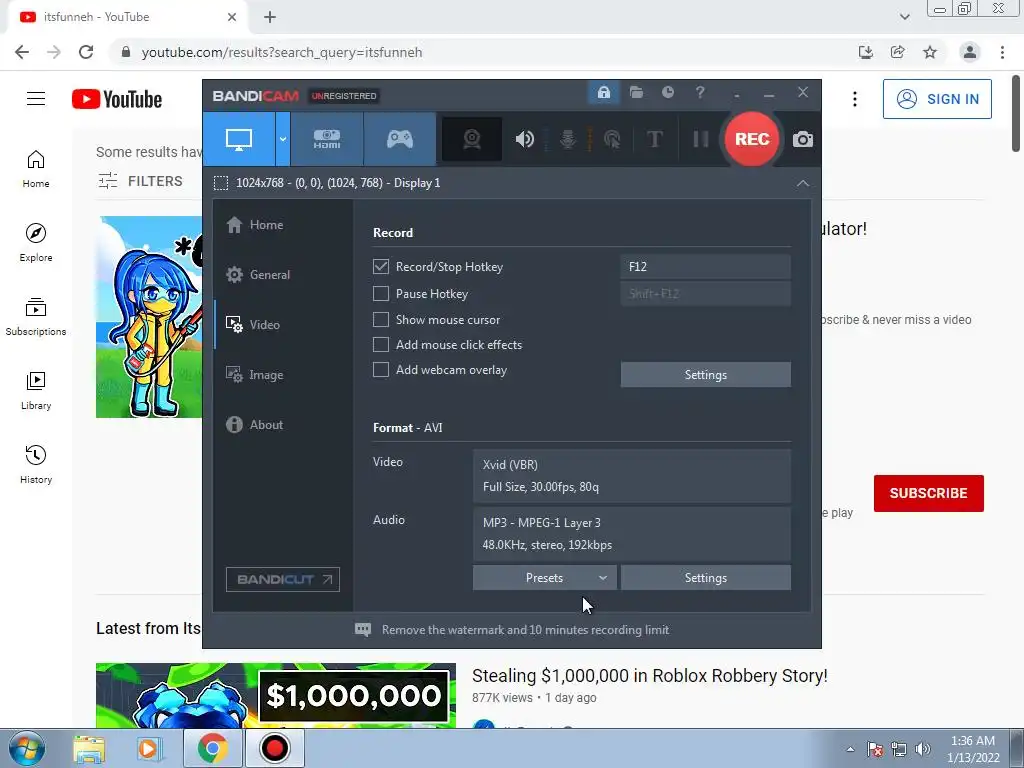Open the About tab
Viewport: 1024px width, 768px height.
(255, 424)
